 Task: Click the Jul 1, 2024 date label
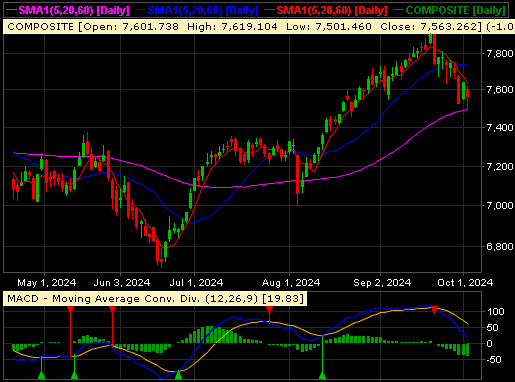196,283
